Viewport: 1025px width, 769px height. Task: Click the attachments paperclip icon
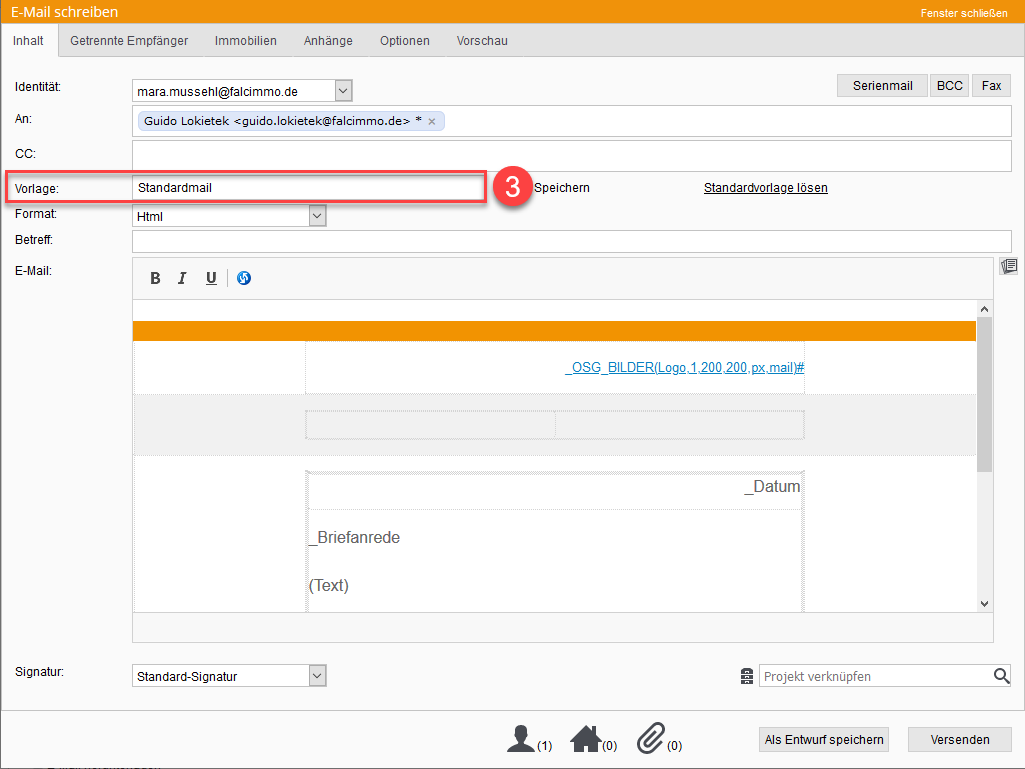[651, 739]
